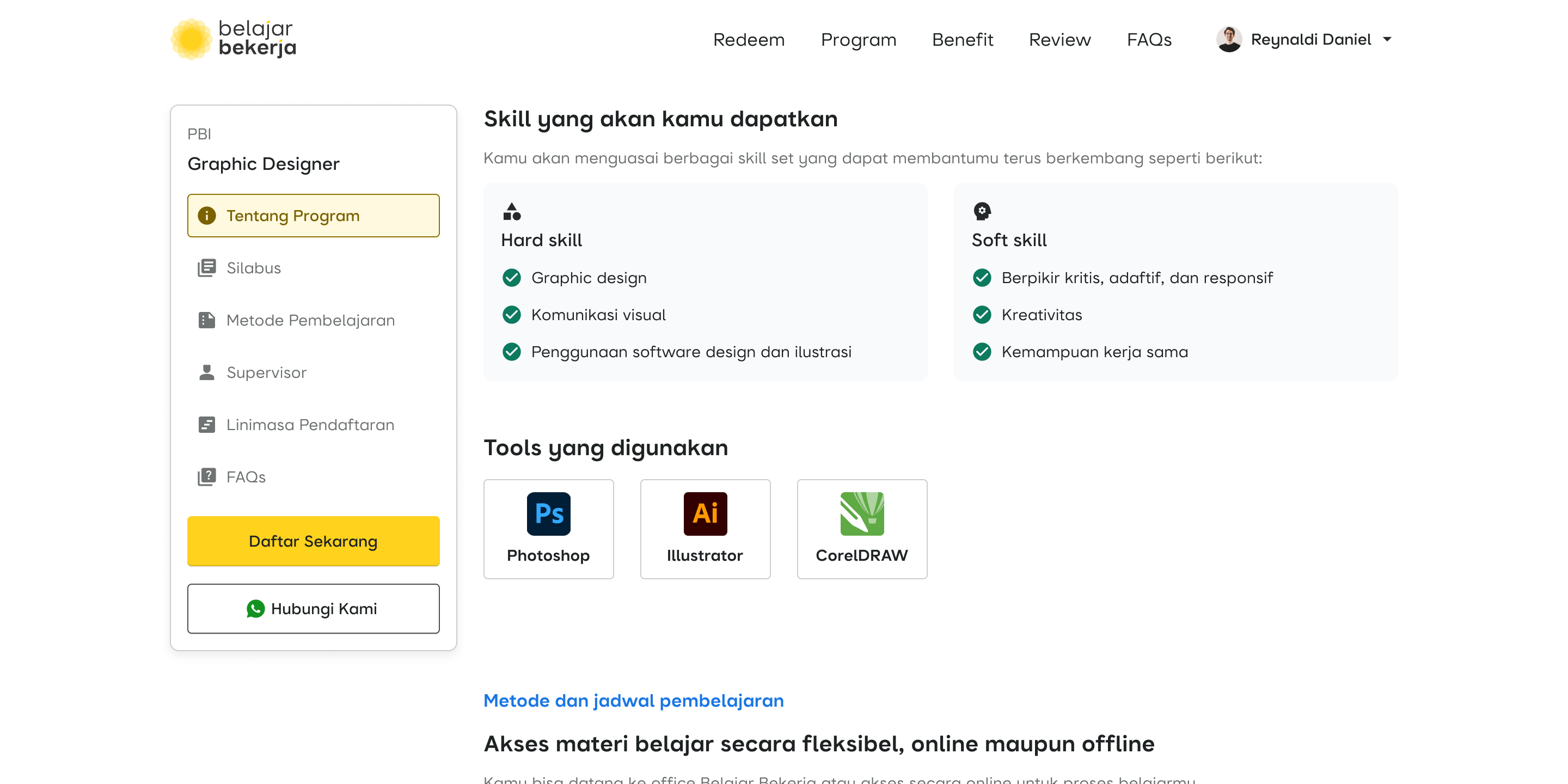Click the Soft skill head icon

pyautogui.click(x=982, y=211)
